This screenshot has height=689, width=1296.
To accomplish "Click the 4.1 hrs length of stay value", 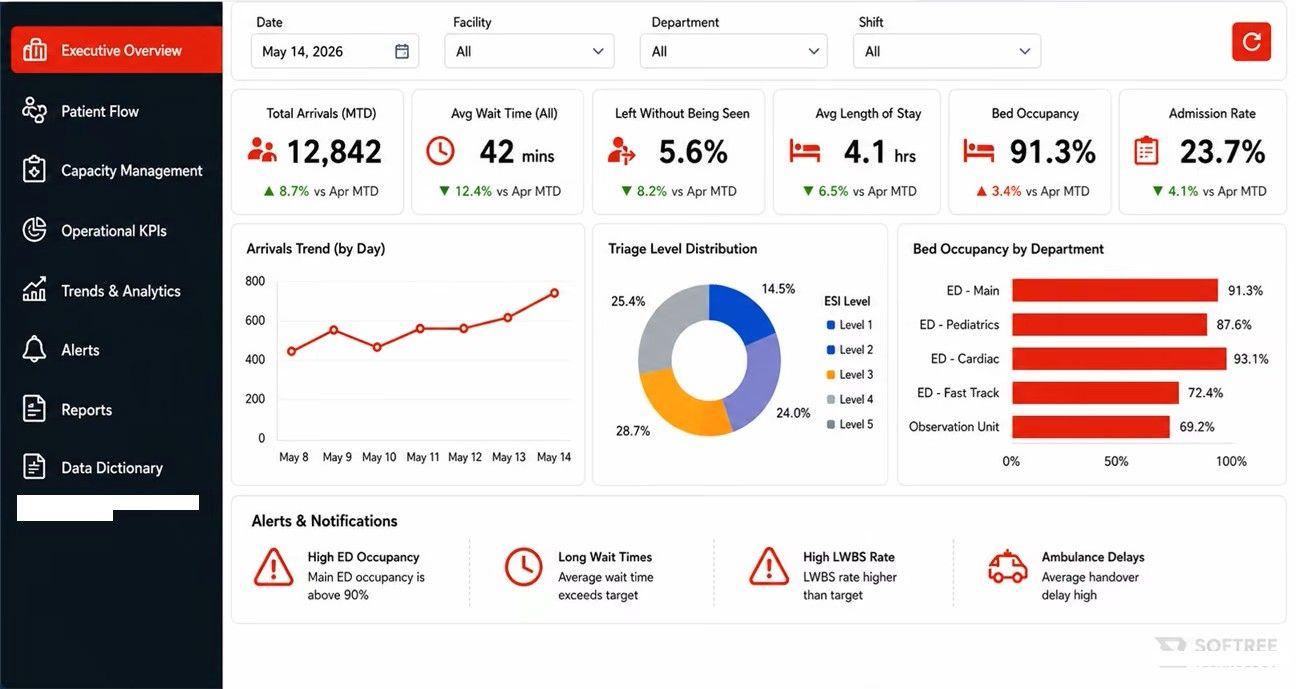I will coord(880,152).
